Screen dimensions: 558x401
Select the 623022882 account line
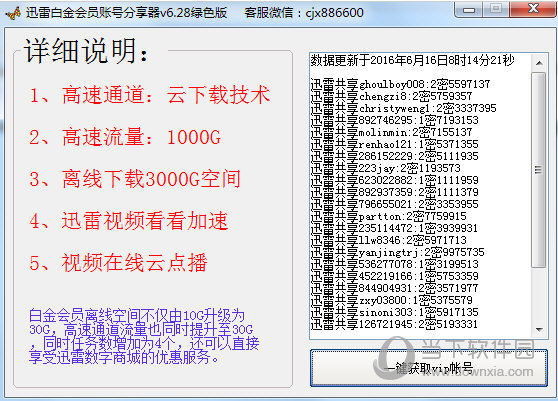[x=394, y=180]
